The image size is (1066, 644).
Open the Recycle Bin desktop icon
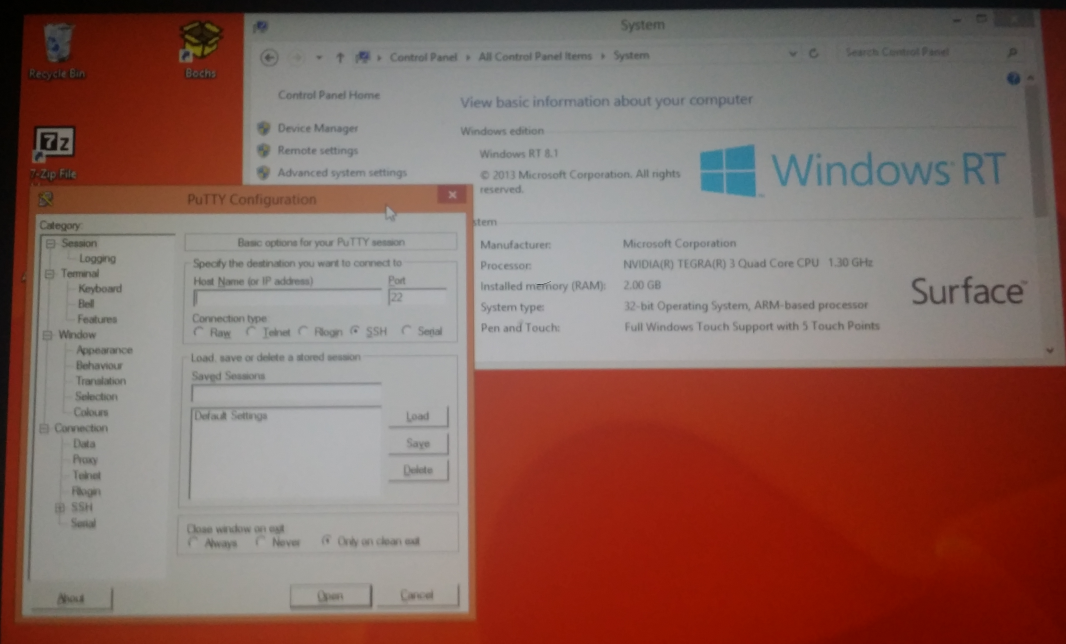coord(57,46)
